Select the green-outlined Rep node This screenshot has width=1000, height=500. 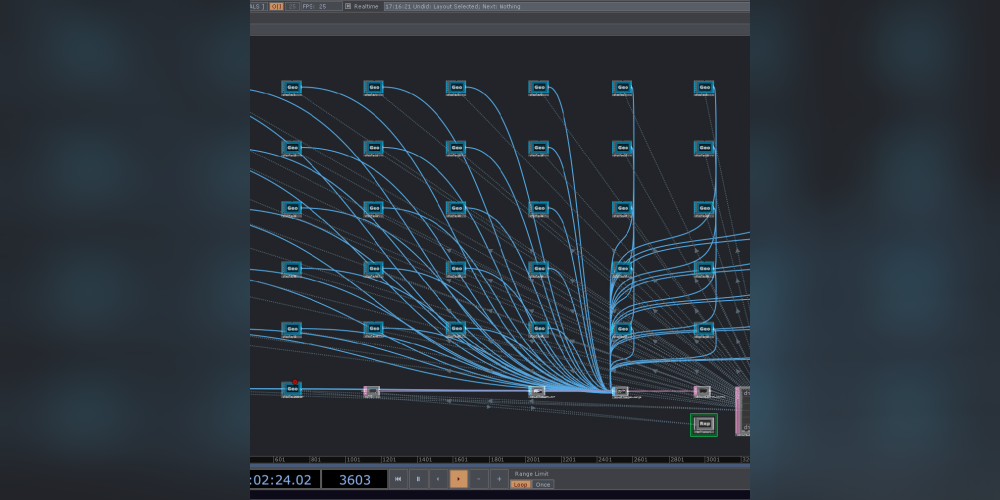tap(704, 425)
